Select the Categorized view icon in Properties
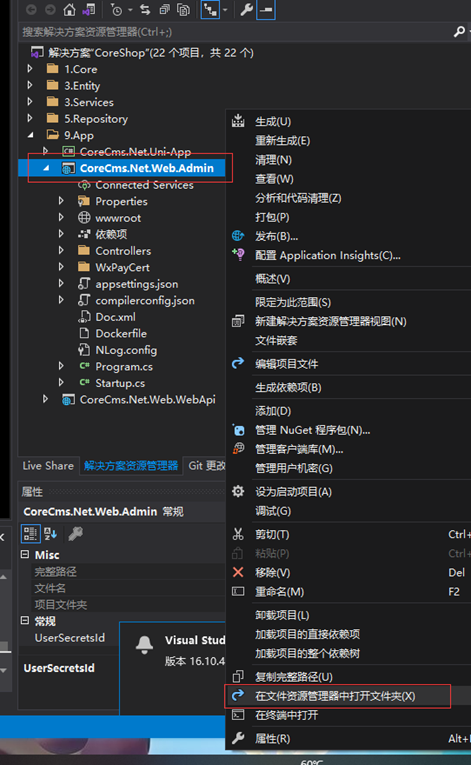Image resolution: width=471 pixels, height=765 pixels. coord(30,534)
